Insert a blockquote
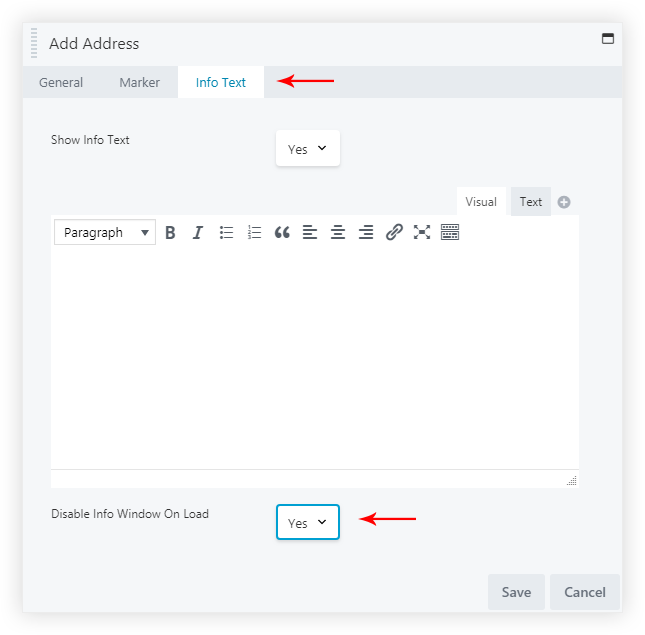Viewport: 645px width, 635px height. [282, 232]
